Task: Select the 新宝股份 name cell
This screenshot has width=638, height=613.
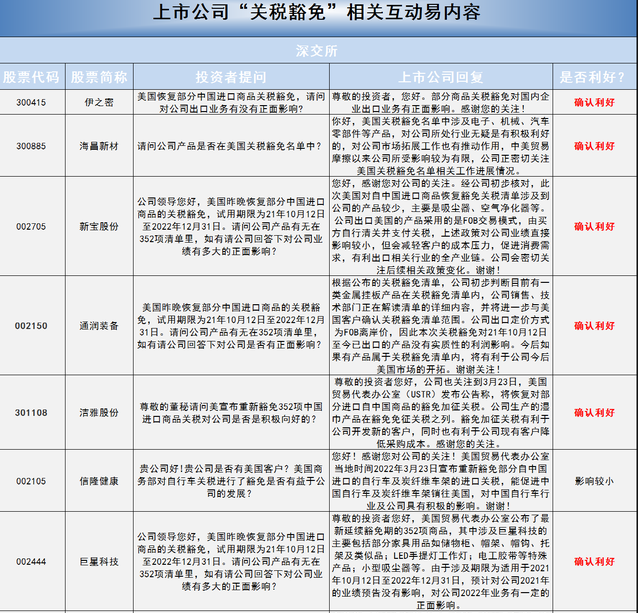Action: coord(98,226)
